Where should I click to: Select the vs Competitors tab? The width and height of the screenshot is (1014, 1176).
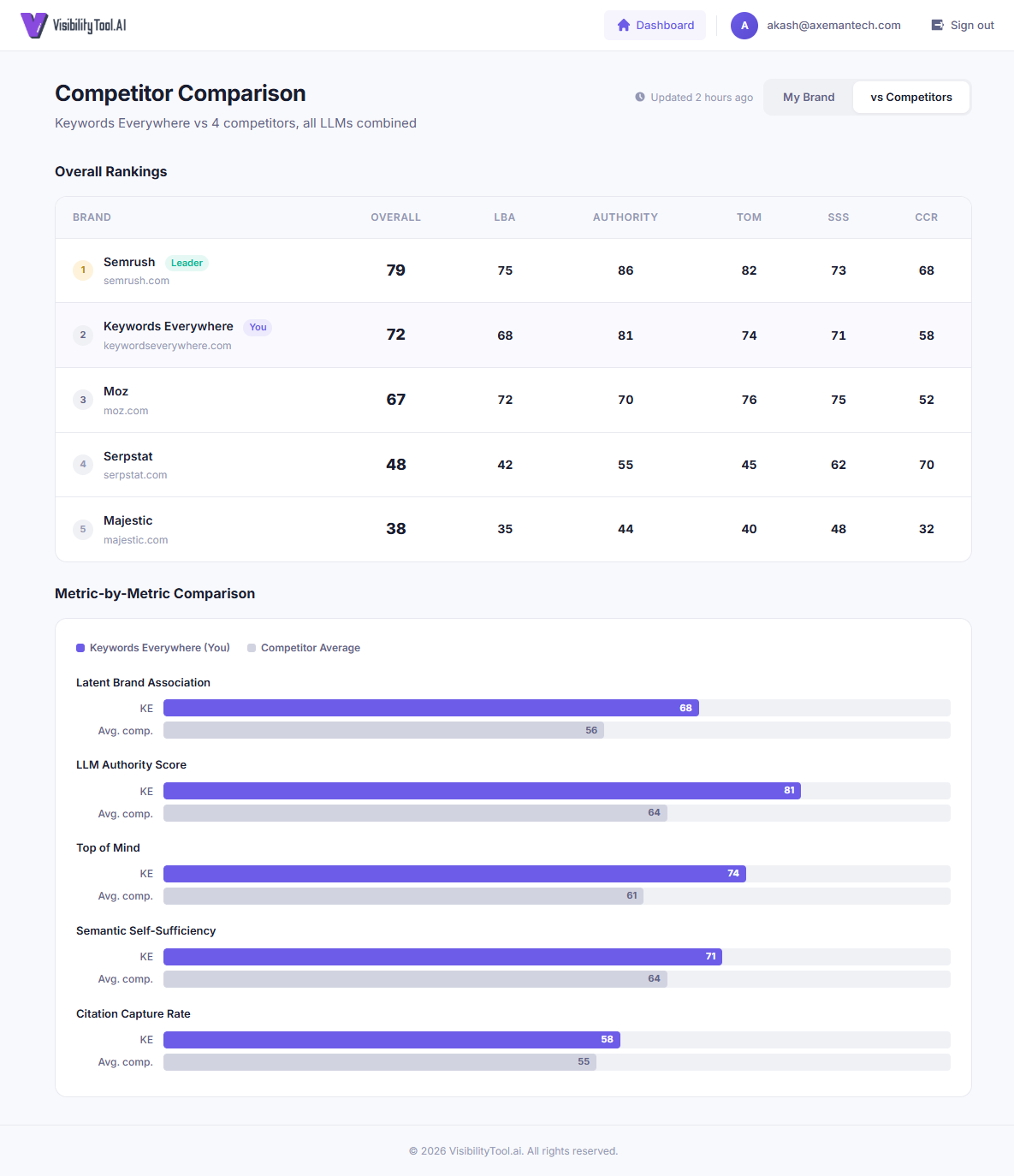pyautogui.click(x=910, y=97)
